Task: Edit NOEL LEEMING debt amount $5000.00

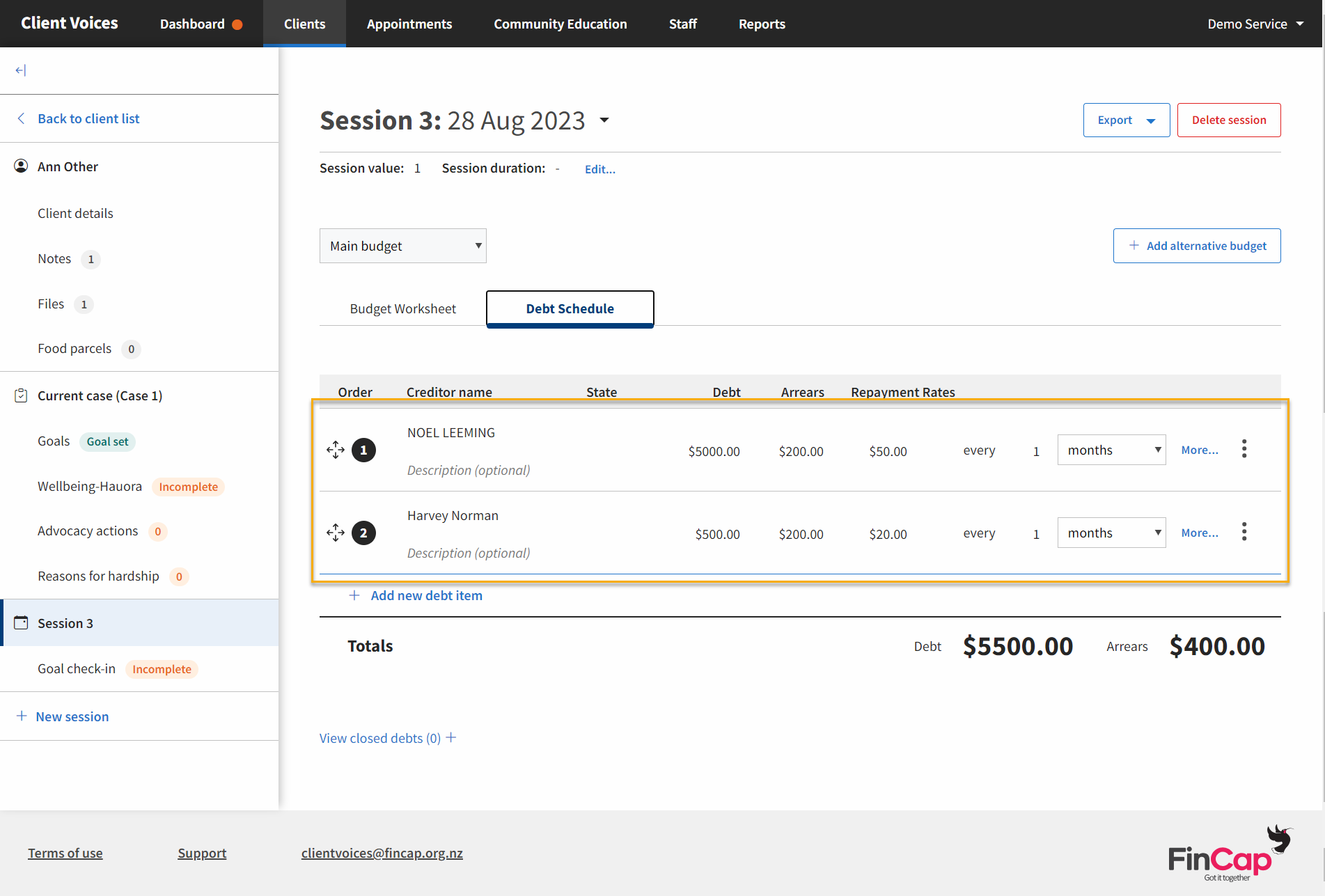Action: [x=714, y=451]
